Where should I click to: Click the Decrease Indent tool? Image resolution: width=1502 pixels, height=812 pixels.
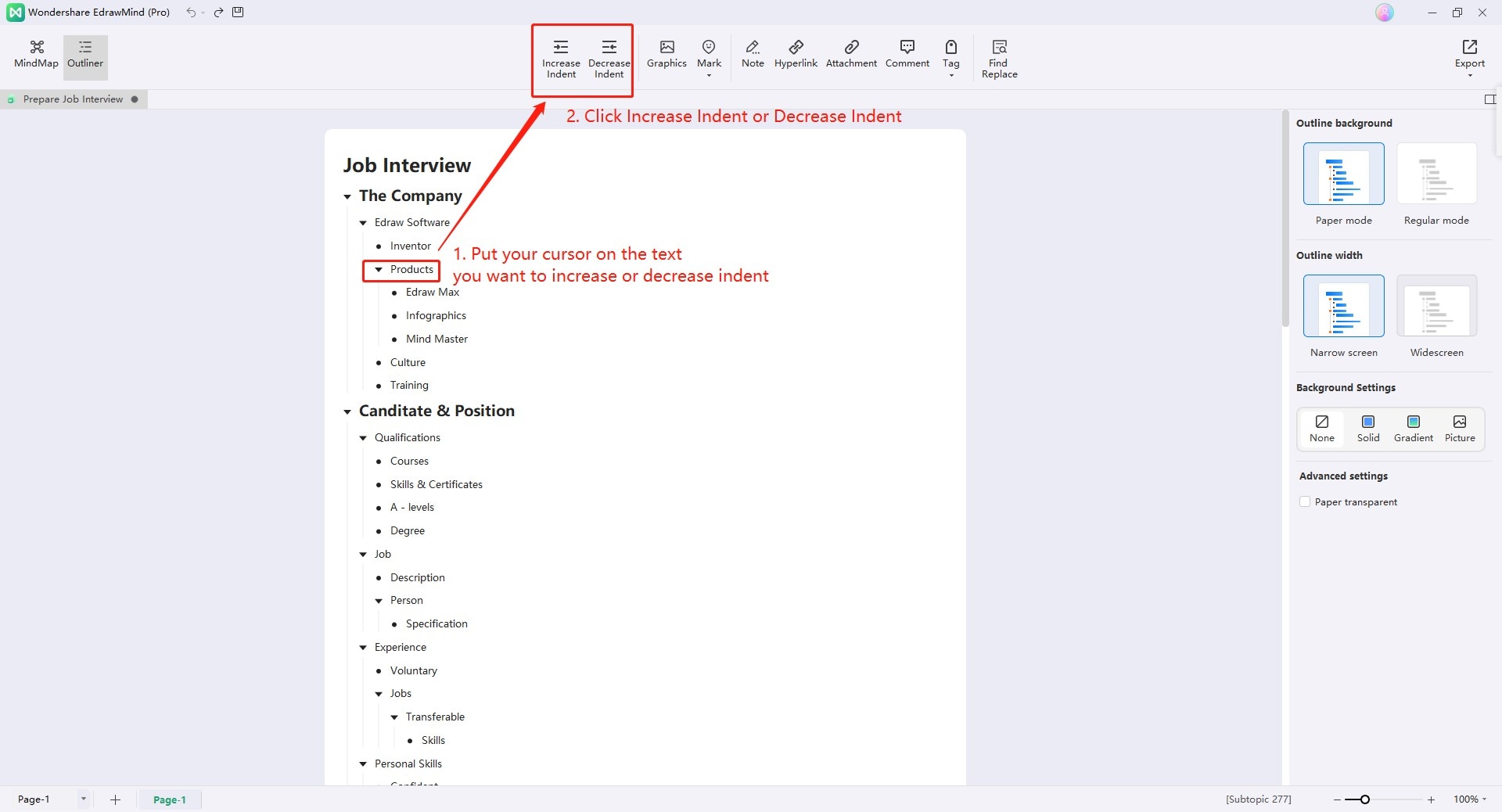(609, 59)
